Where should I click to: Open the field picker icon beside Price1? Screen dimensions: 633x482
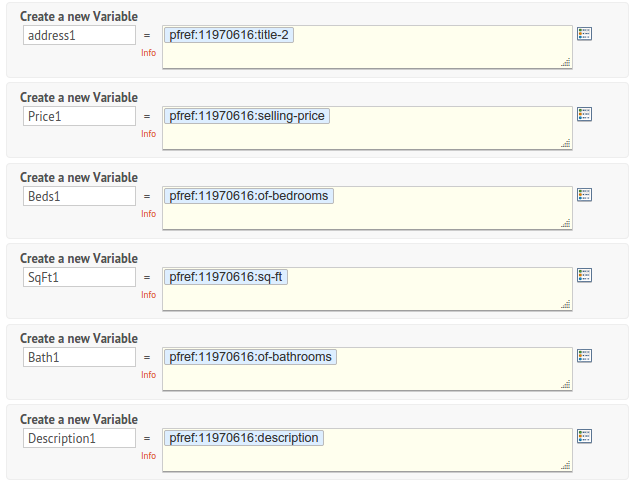tap(585, 114)
